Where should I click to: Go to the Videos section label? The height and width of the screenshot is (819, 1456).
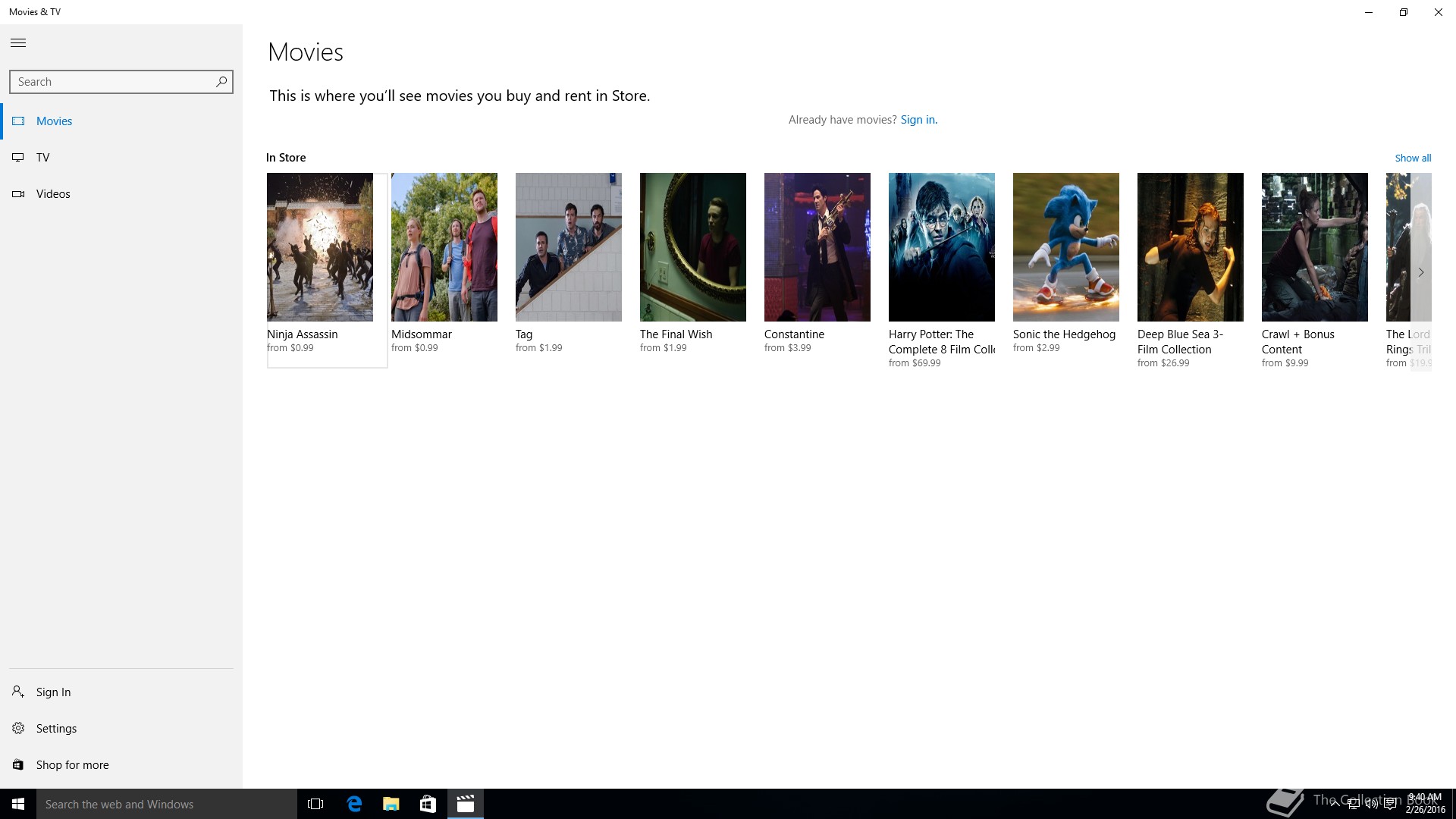[53, 194]
